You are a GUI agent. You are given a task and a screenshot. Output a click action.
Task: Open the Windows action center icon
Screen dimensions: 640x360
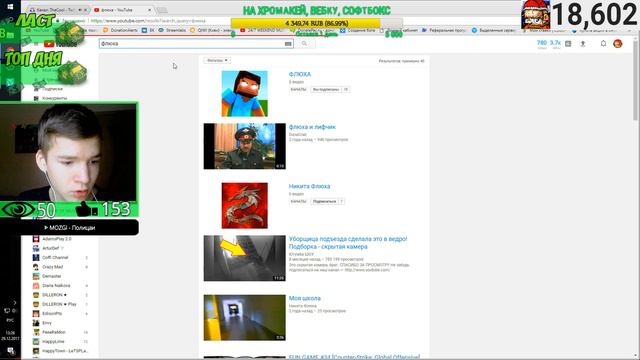pyautogui.click(x=11, y=351)
